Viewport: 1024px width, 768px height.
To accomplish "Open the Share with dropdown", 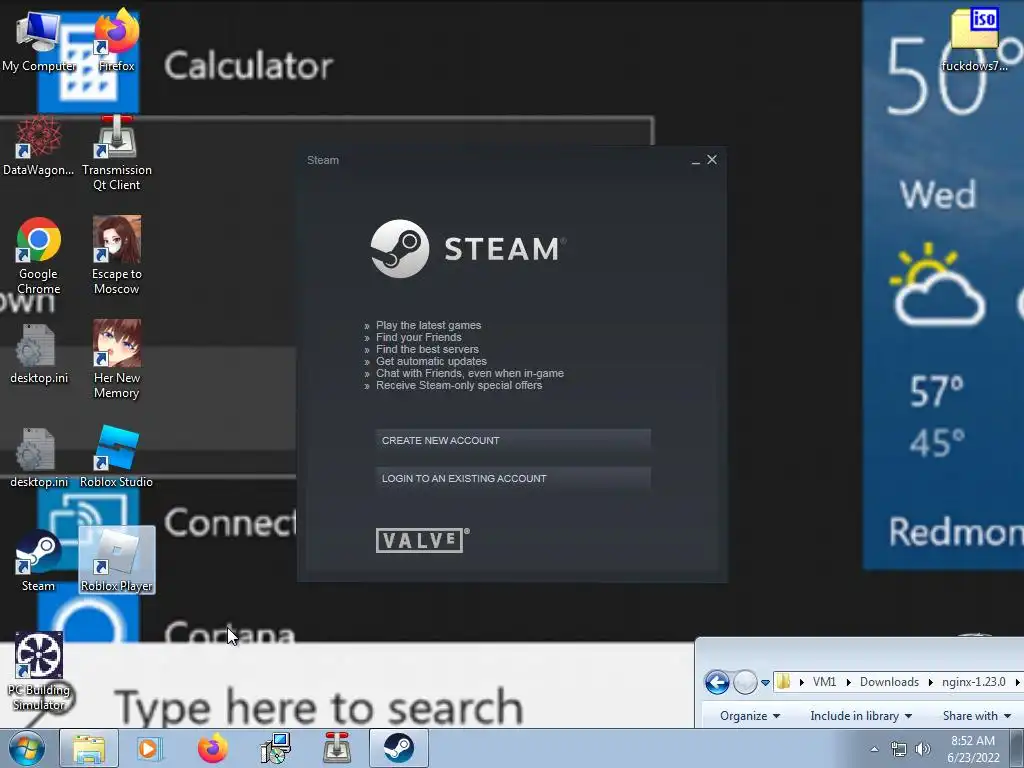I will tap(976, 716).
